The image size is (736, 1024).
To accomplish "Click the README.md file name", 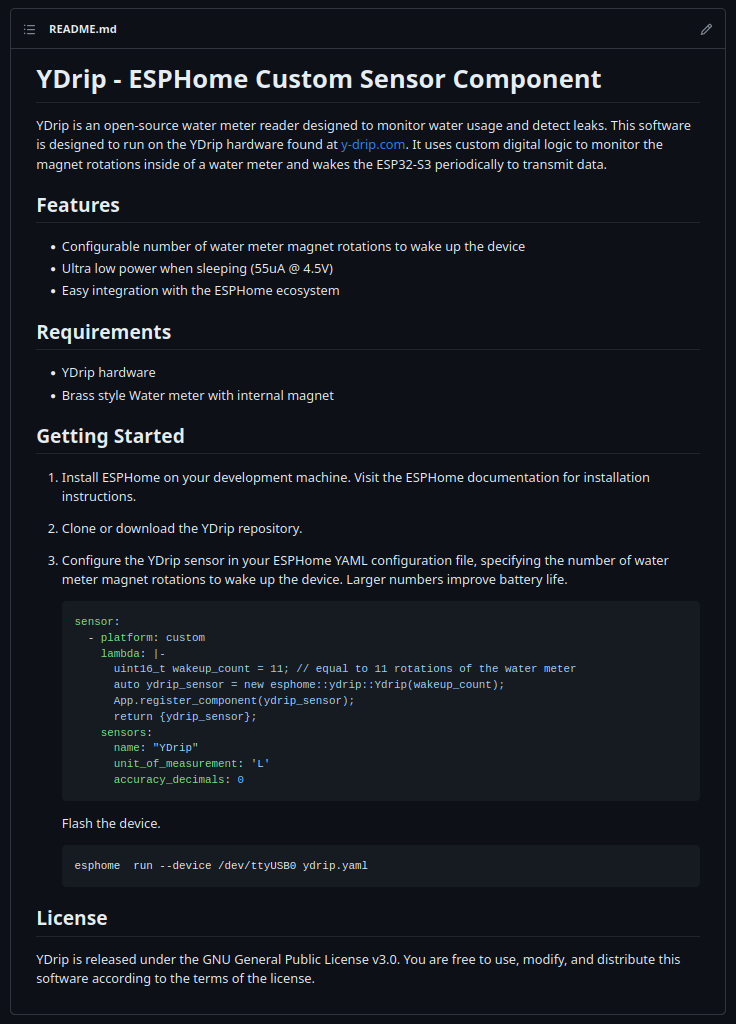I will tap(83, 29).
